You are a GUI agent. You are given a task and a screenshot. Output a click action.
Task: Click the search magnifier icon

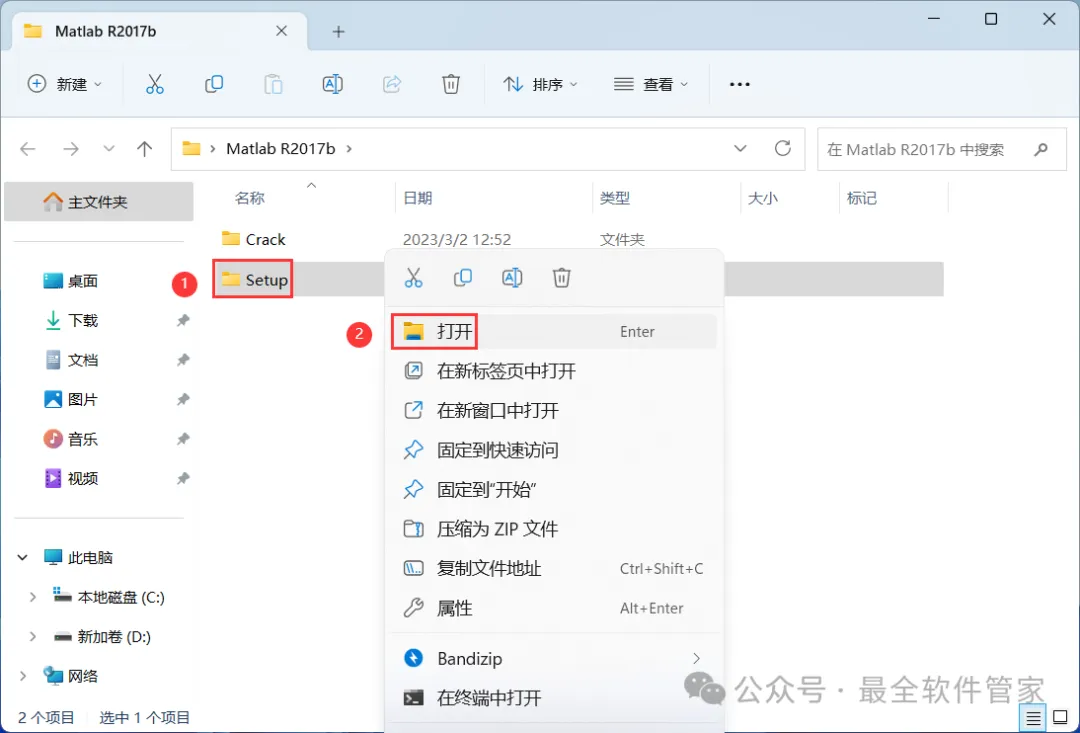tap(1041, 149)
